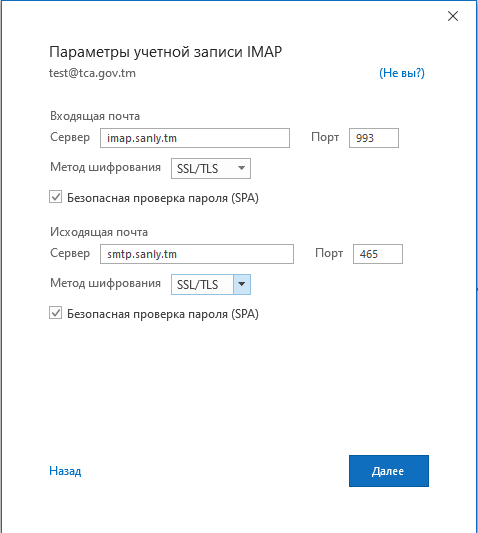Screen dimensions: 478x533
Task: Click "Метод шифрования" label under incoming mail
Action: (x=105, y=167)
